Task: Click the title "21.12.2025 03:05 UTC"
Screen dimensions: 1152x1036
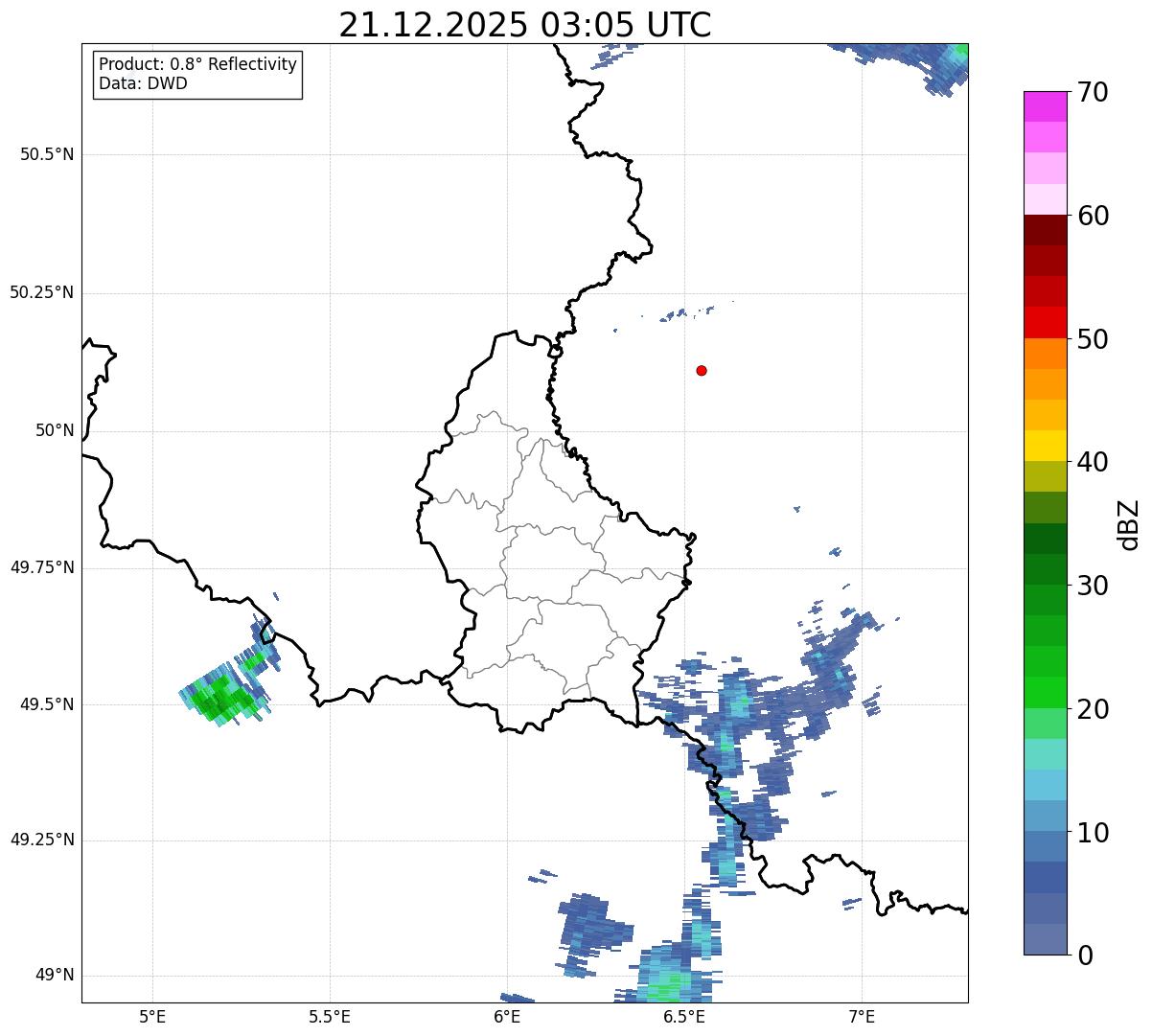Action: pos(525,25)
